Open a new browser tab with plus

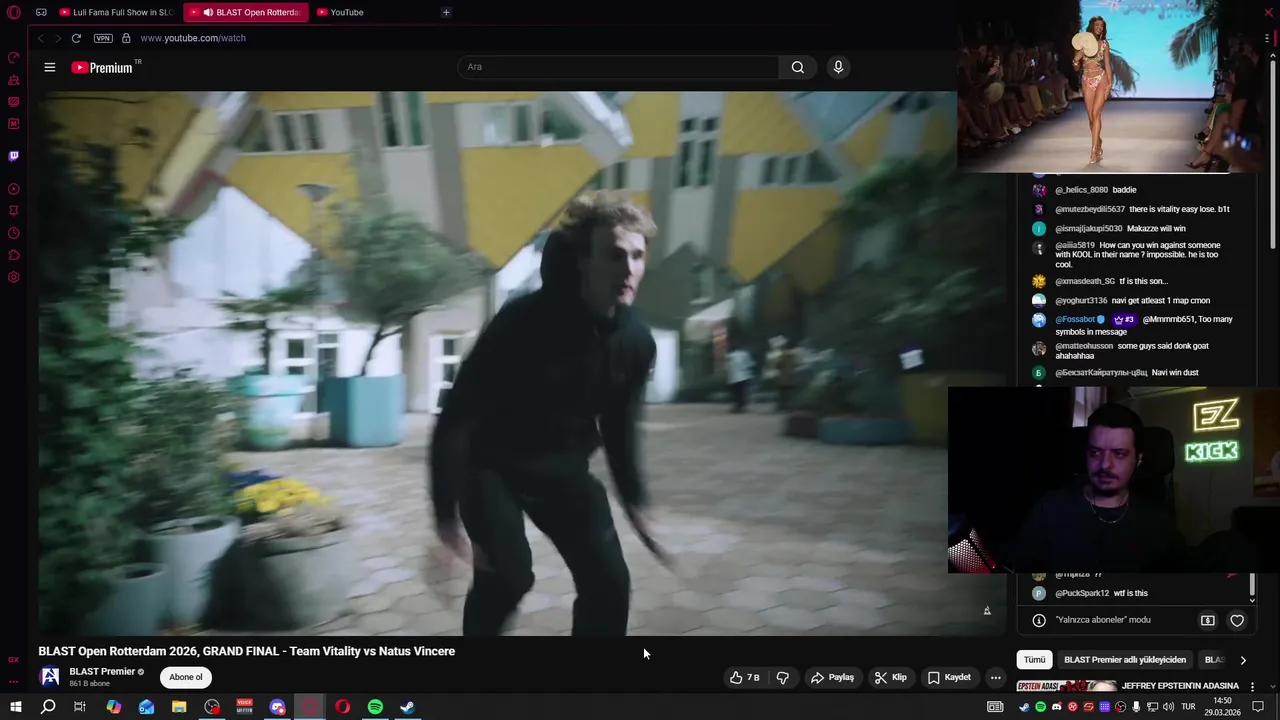(x=446, y=12)
